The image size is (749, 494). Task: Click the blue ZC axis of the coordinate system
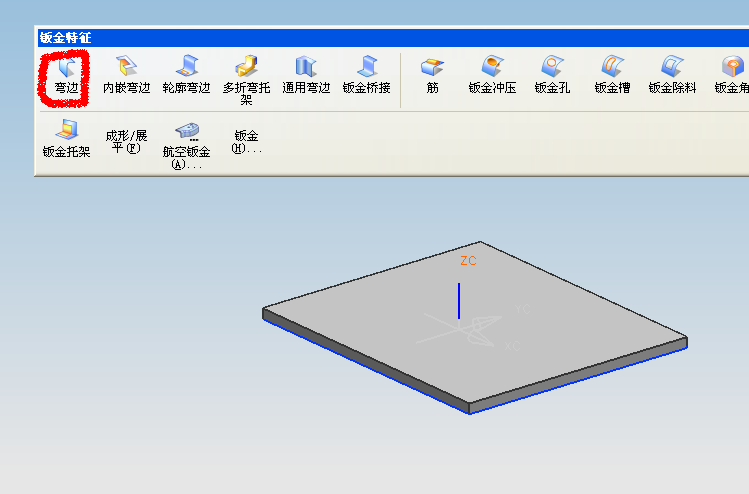(x=459, y=301)
